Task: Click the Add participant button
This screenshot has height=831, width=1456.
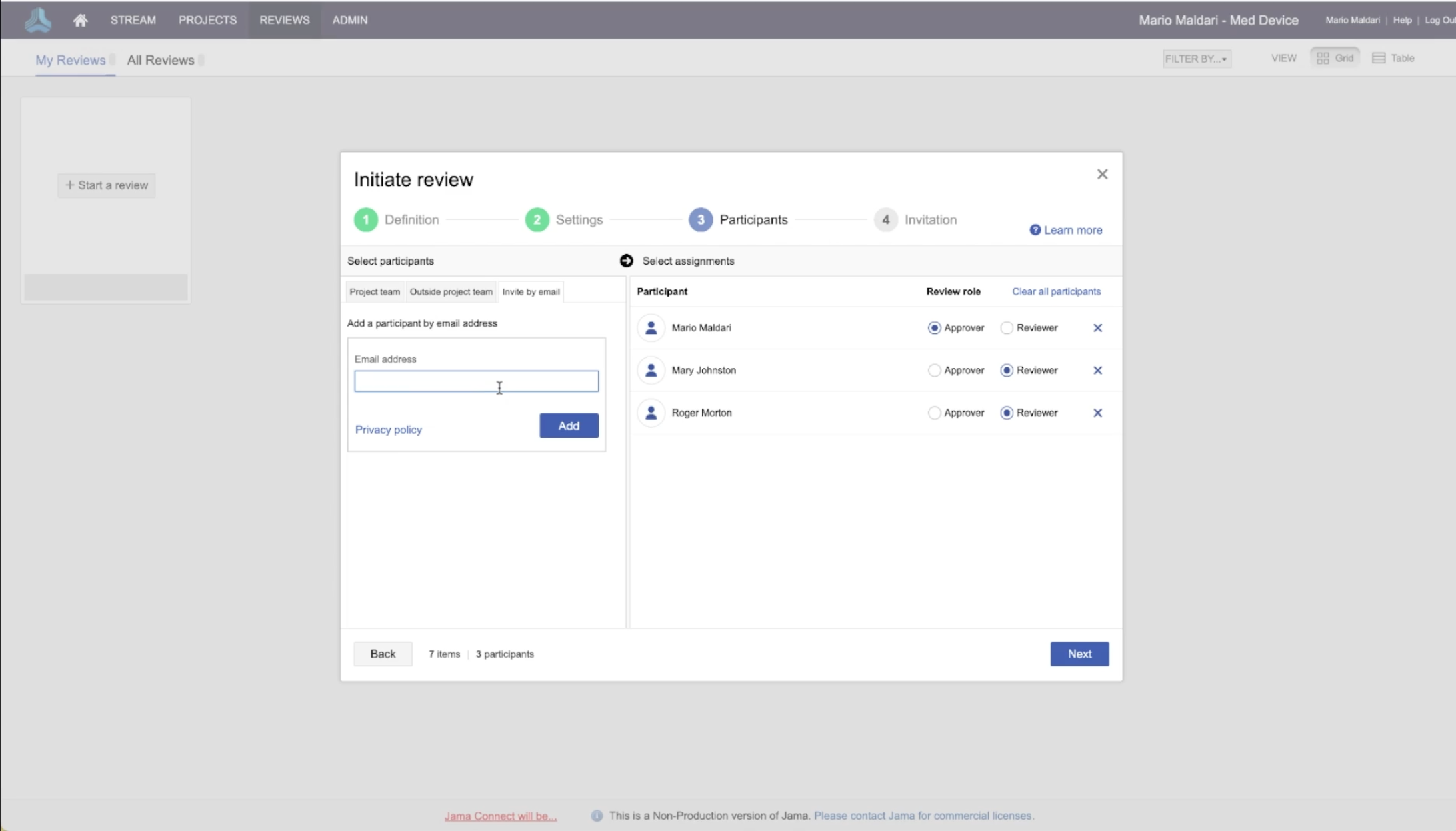Action: point(568,426)
